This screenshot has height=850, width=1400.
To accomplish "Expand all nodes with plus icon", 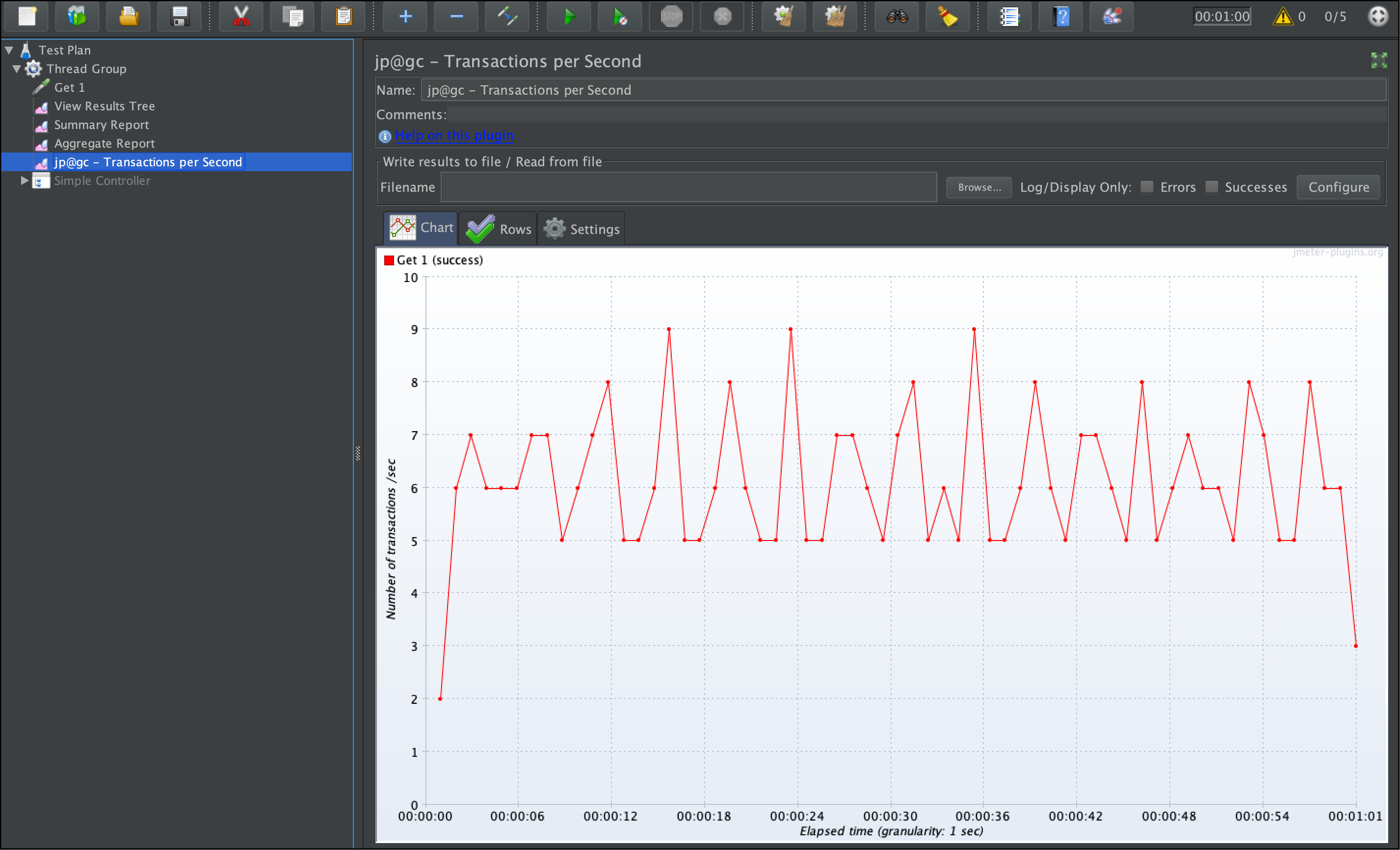I will [x=405, y=17].
